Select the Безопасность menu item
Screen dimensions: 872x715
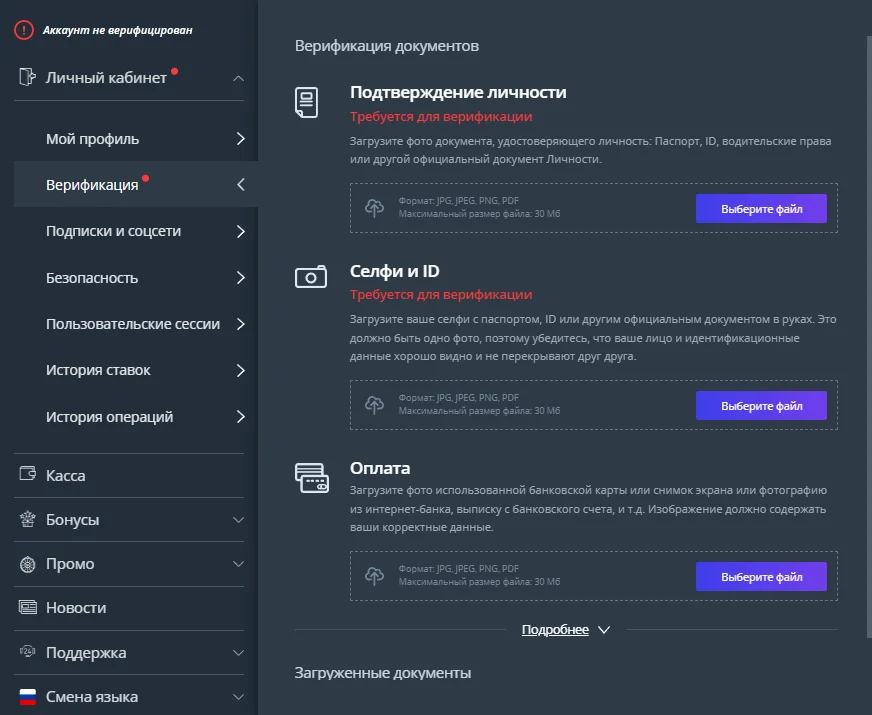coord(136,277)
